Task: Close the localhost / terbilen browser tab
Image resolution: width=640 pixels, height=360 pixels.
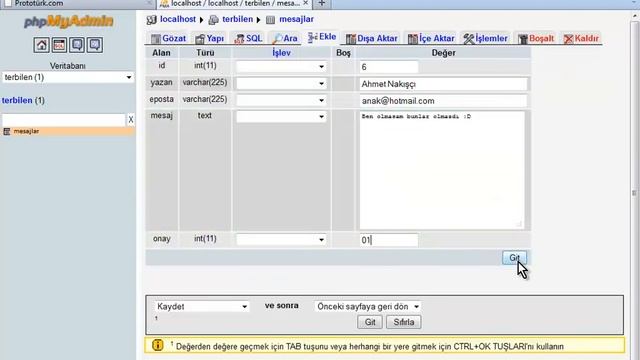Action: pyautogui.click(x=305, y=3)
